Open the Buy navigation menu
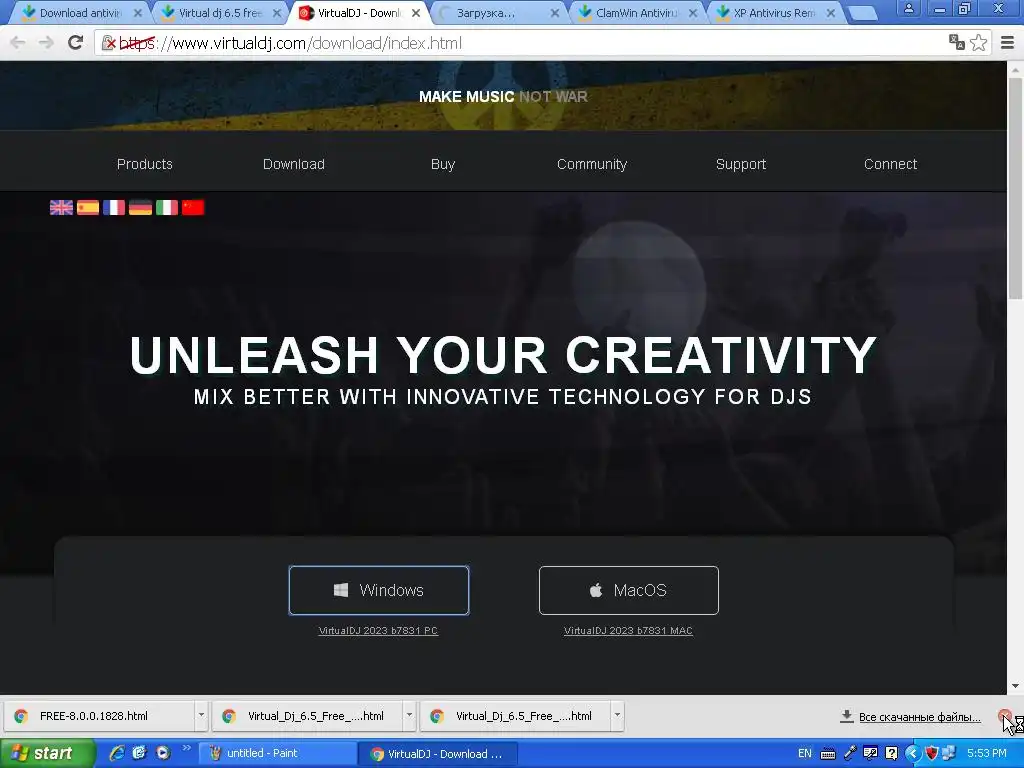1024x768 pixels. (x=443, y=165)
